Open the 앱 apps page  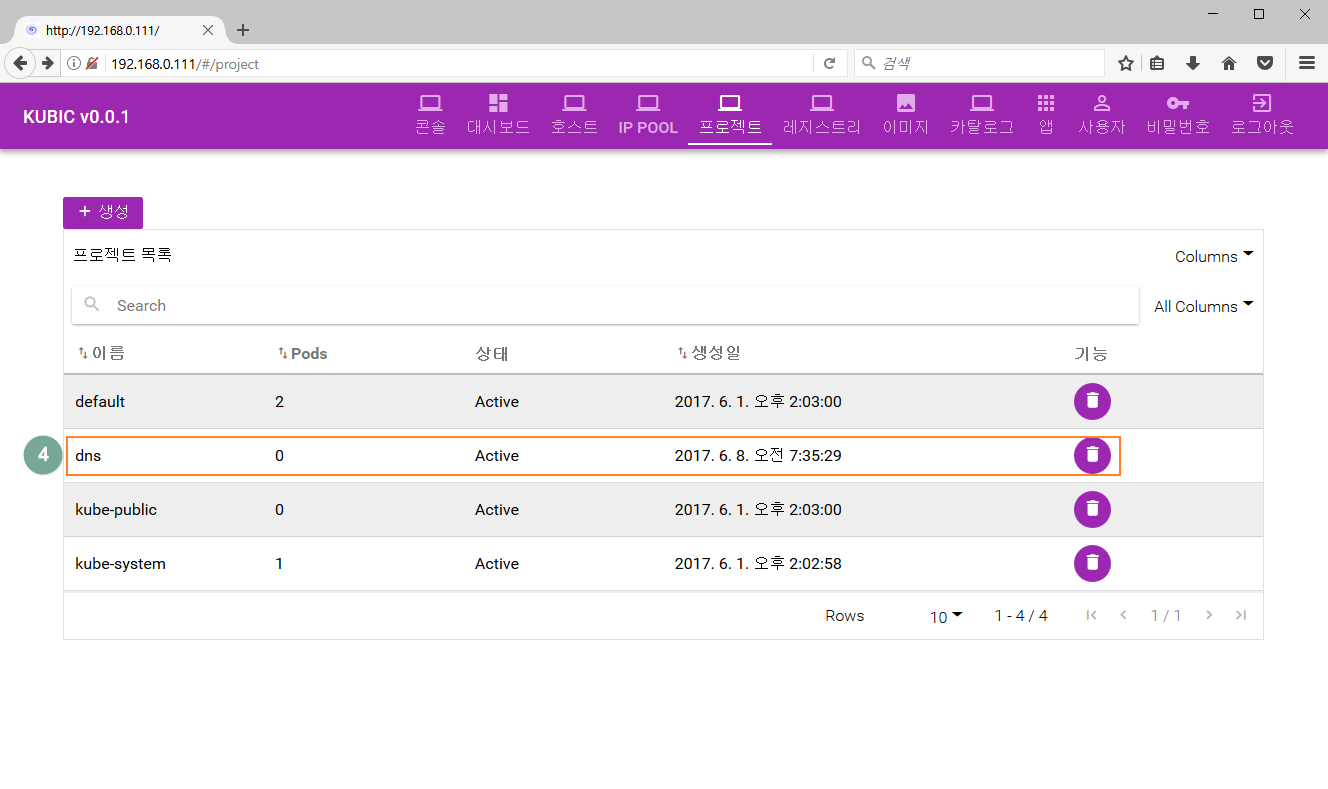coord(1046,115)
